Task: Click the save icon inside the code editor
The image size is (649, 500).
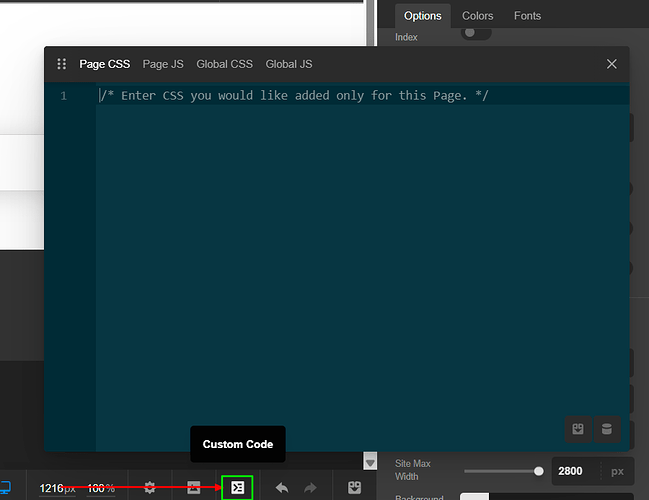Action: [x=577, y=429]
